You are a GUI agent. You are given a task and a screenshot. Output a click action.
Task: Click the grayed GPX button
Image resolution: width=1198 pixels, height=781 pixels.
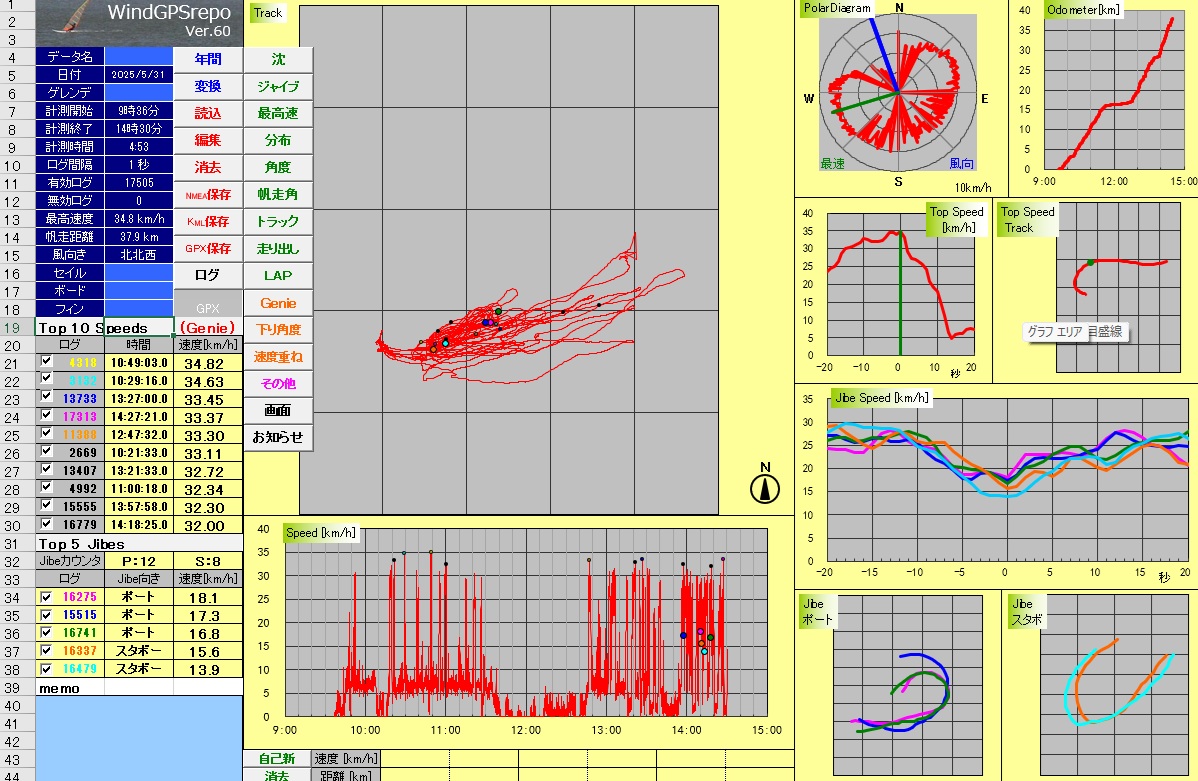coord(208,303)
